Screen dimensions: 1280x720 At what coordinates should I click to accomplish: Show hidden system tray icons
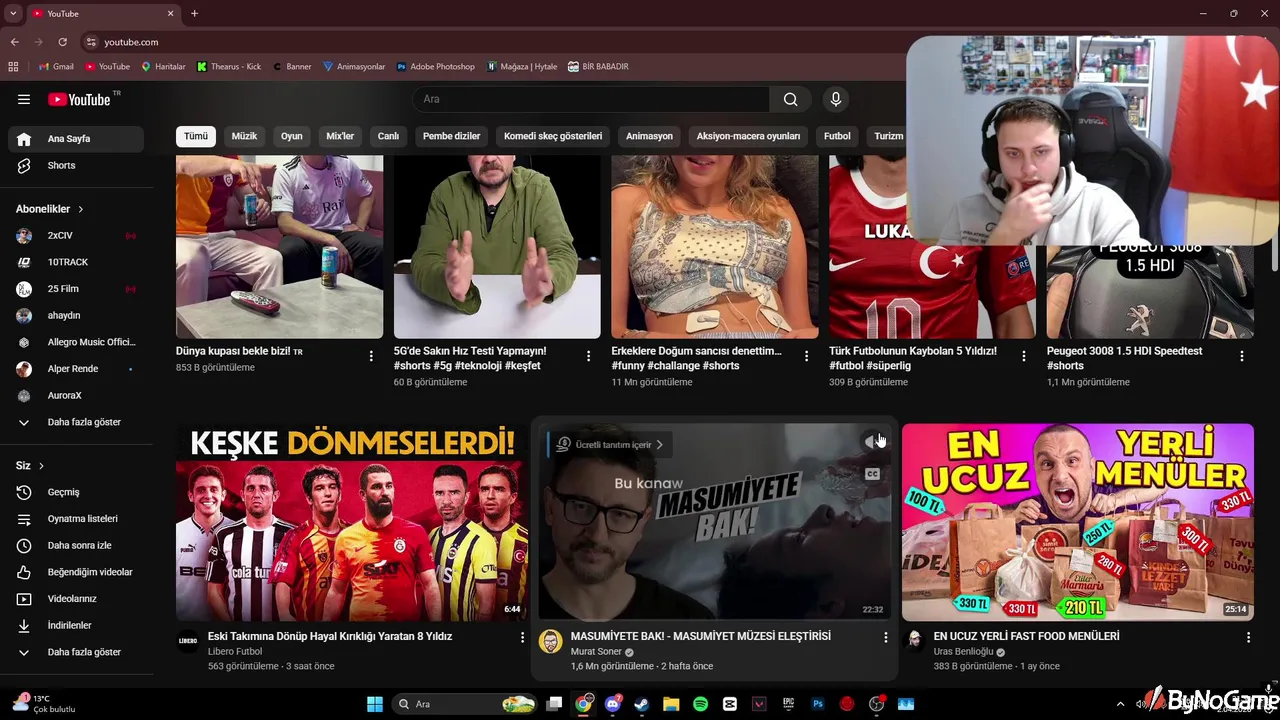tap(1120, 704)
